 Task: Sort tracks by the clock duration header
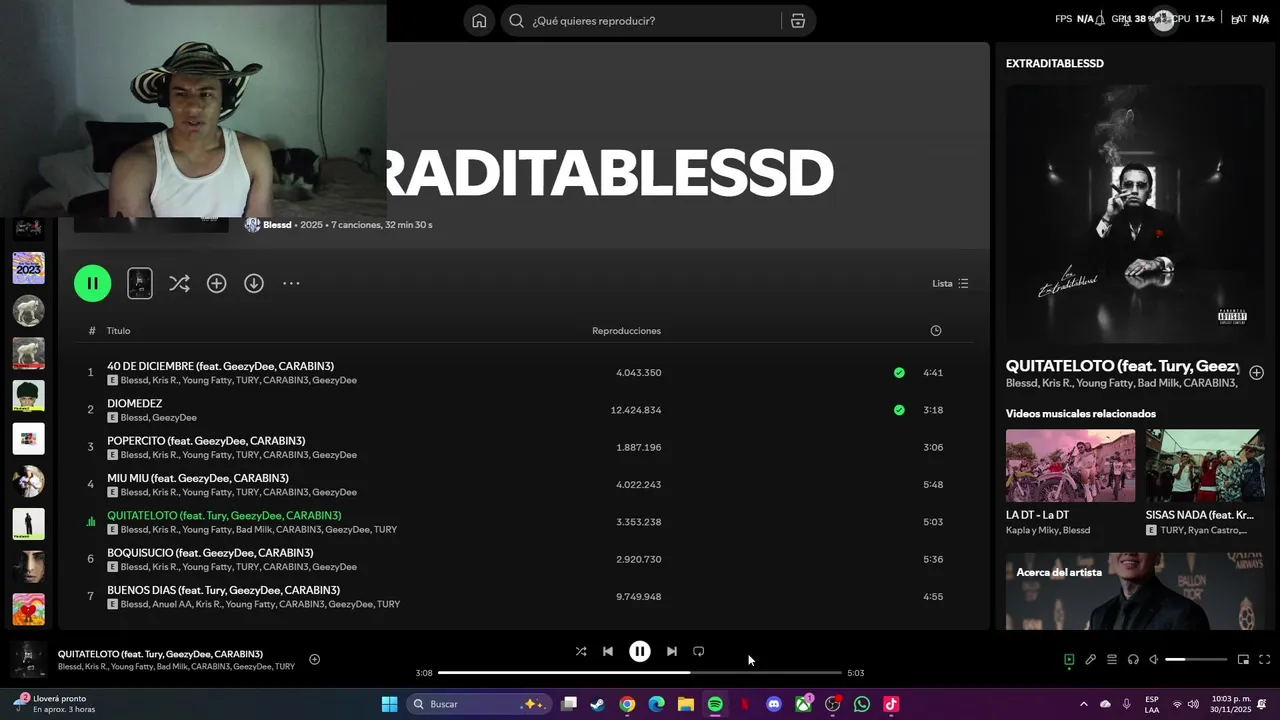coord(936,331)
